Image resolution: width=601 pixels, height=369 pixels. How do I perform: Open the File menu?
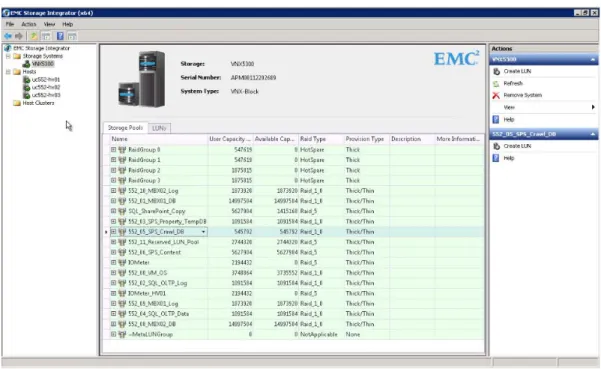pyautogui.click(x=10, y=24)
